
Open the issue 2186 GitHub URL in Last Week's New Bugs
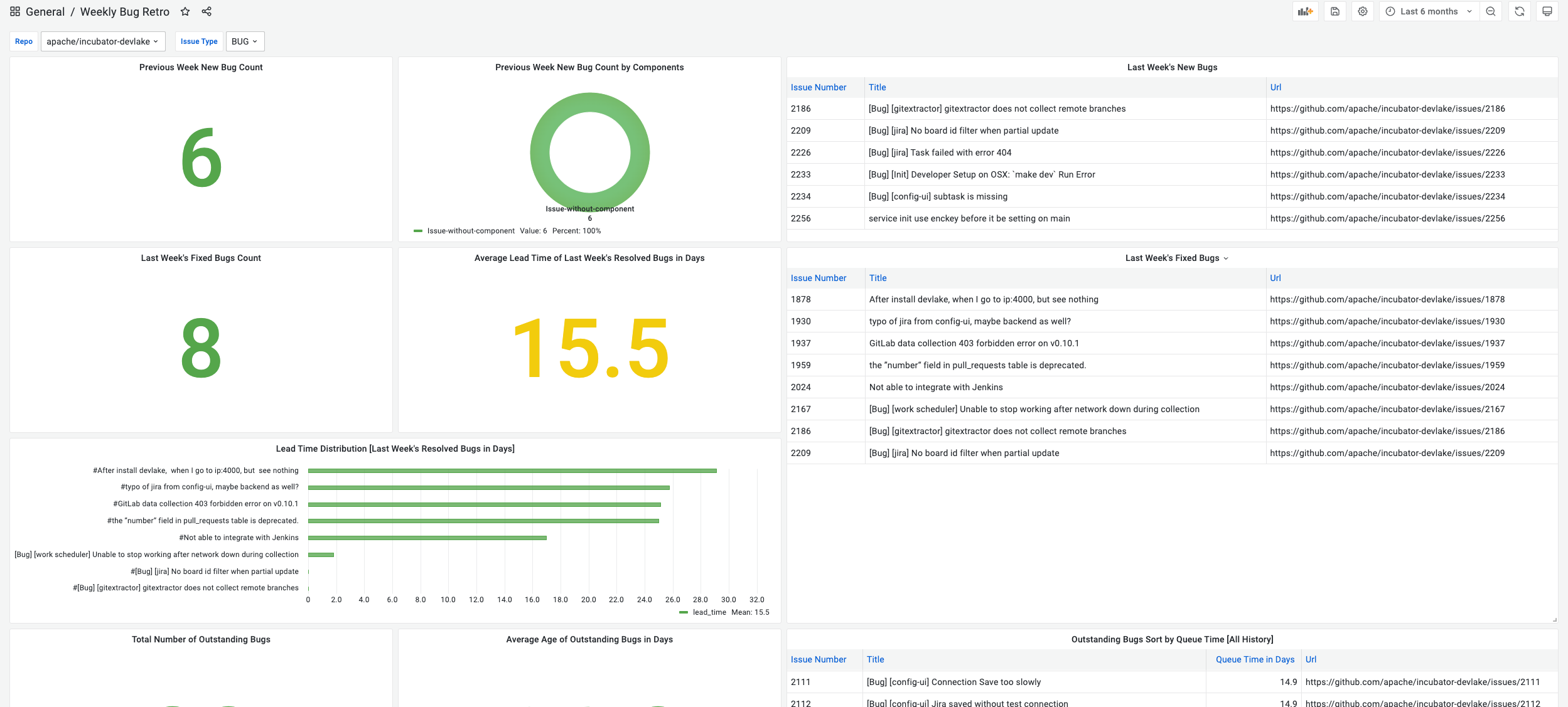coord(1387,109)
